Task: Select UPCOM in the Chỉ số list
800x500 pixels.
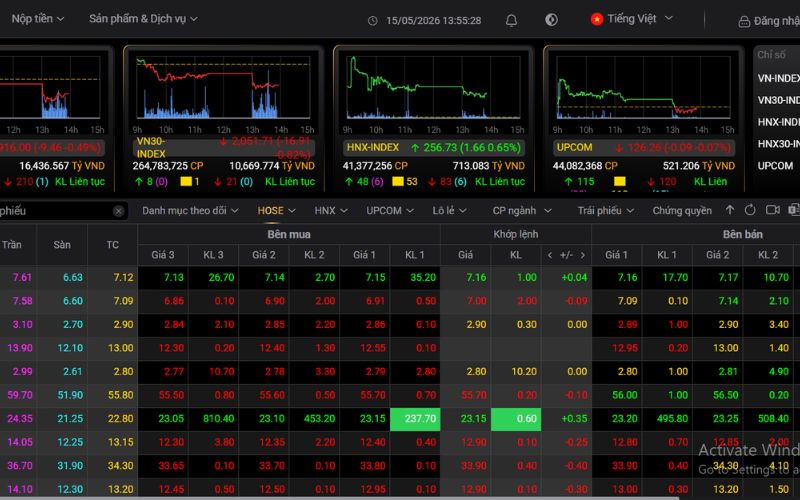Action: [x=776, y=166]
